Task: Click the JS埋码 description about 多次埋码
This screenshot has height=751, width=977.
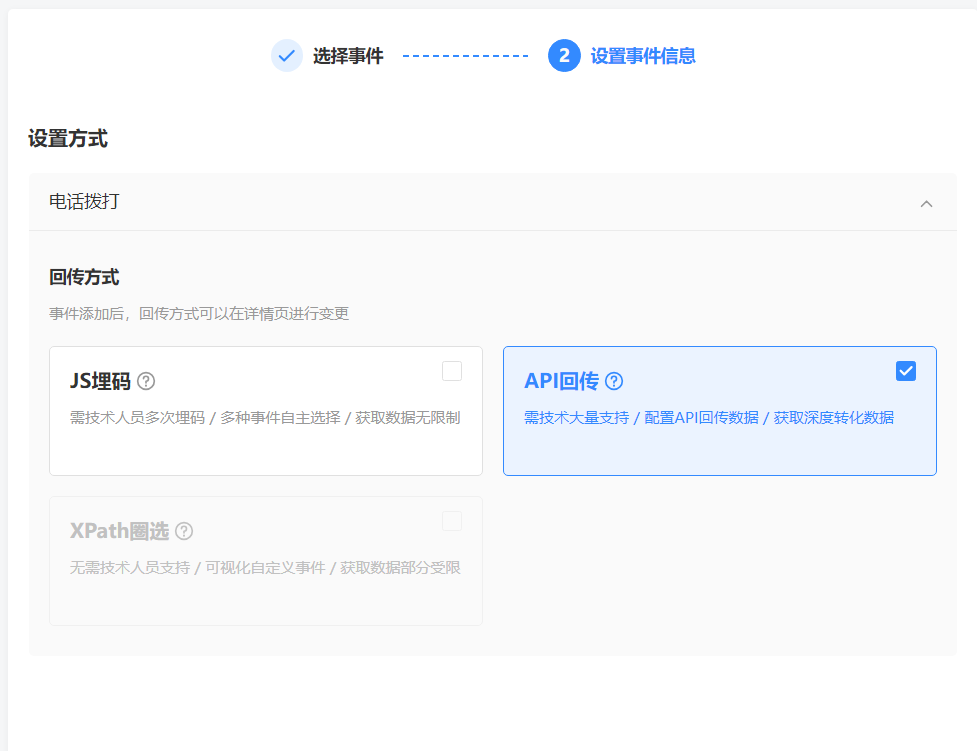Action: [x=265, y=418]
